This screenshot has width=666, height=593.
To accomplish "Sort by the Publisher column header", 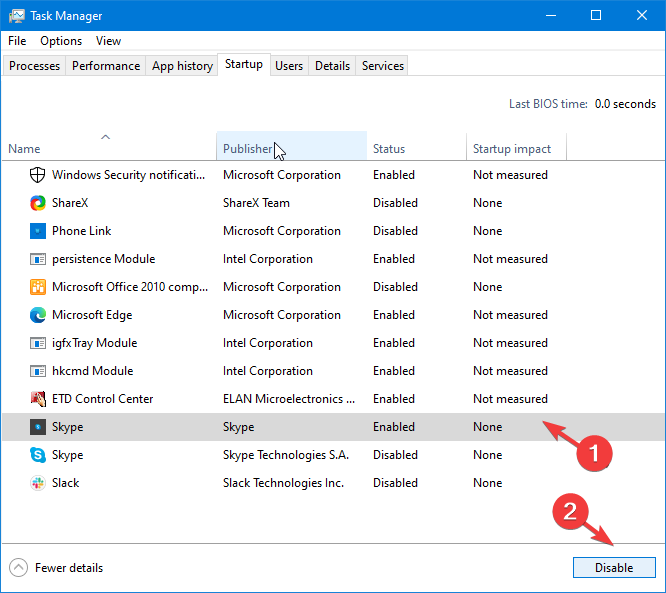I will tap(291, 146).
